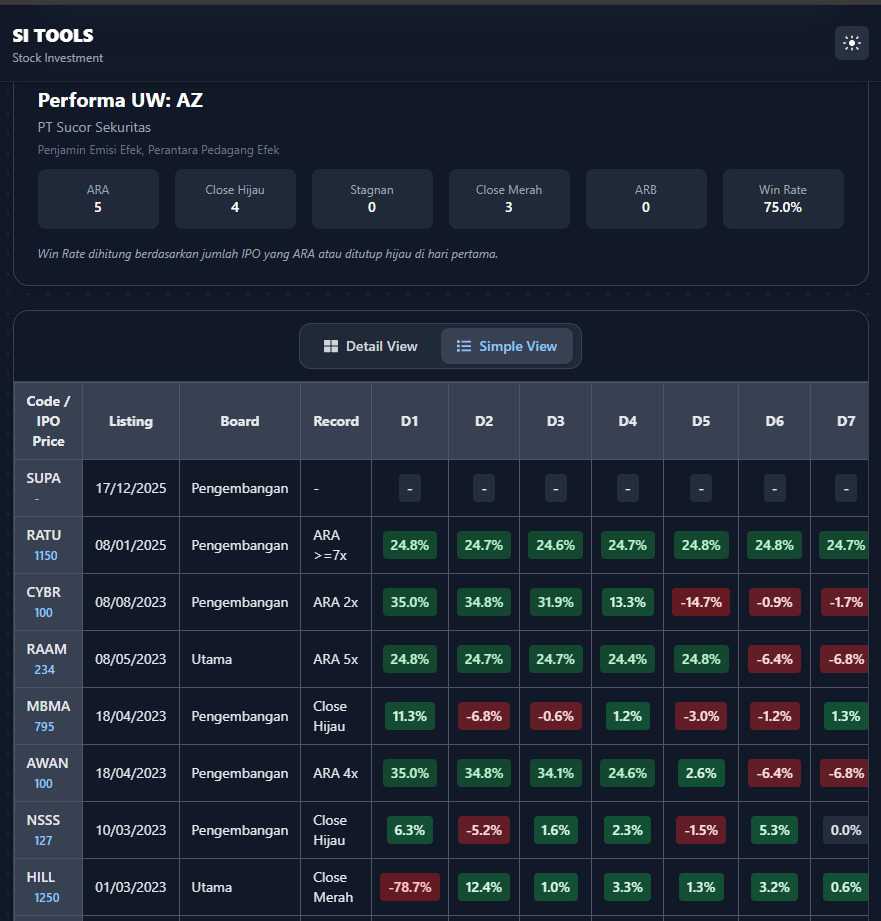
Task: Click HILL's -78.7% D1 badge
Action: (410, 887)
